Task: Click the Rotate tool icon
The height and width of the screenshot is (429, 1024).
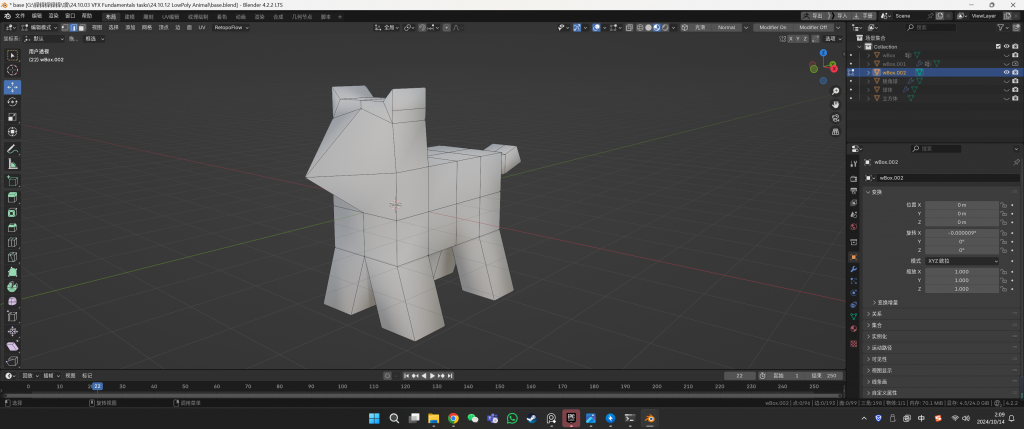Action: point(13,102)
